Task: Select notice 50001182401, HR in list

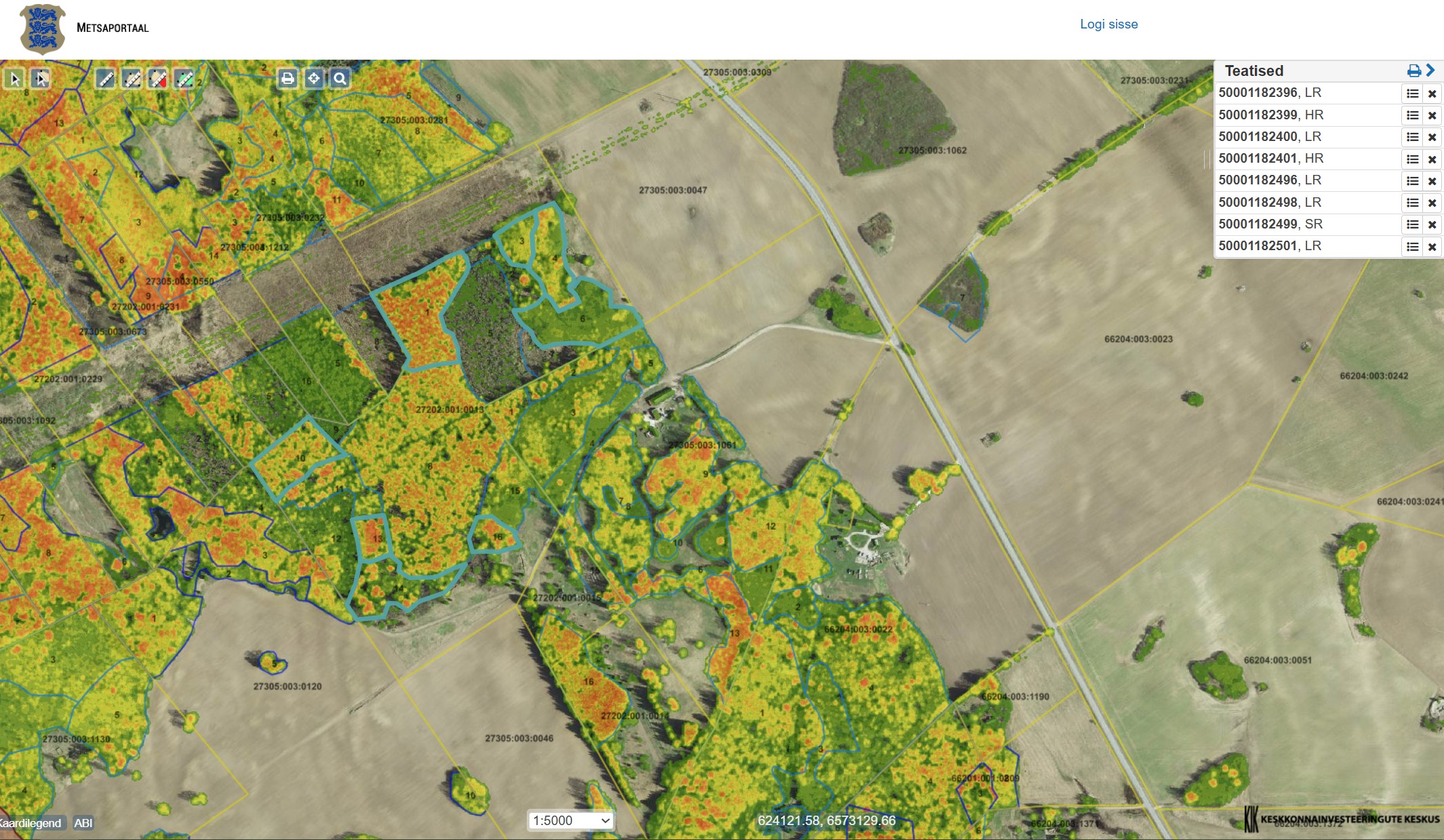Action: coord(1270,159)
